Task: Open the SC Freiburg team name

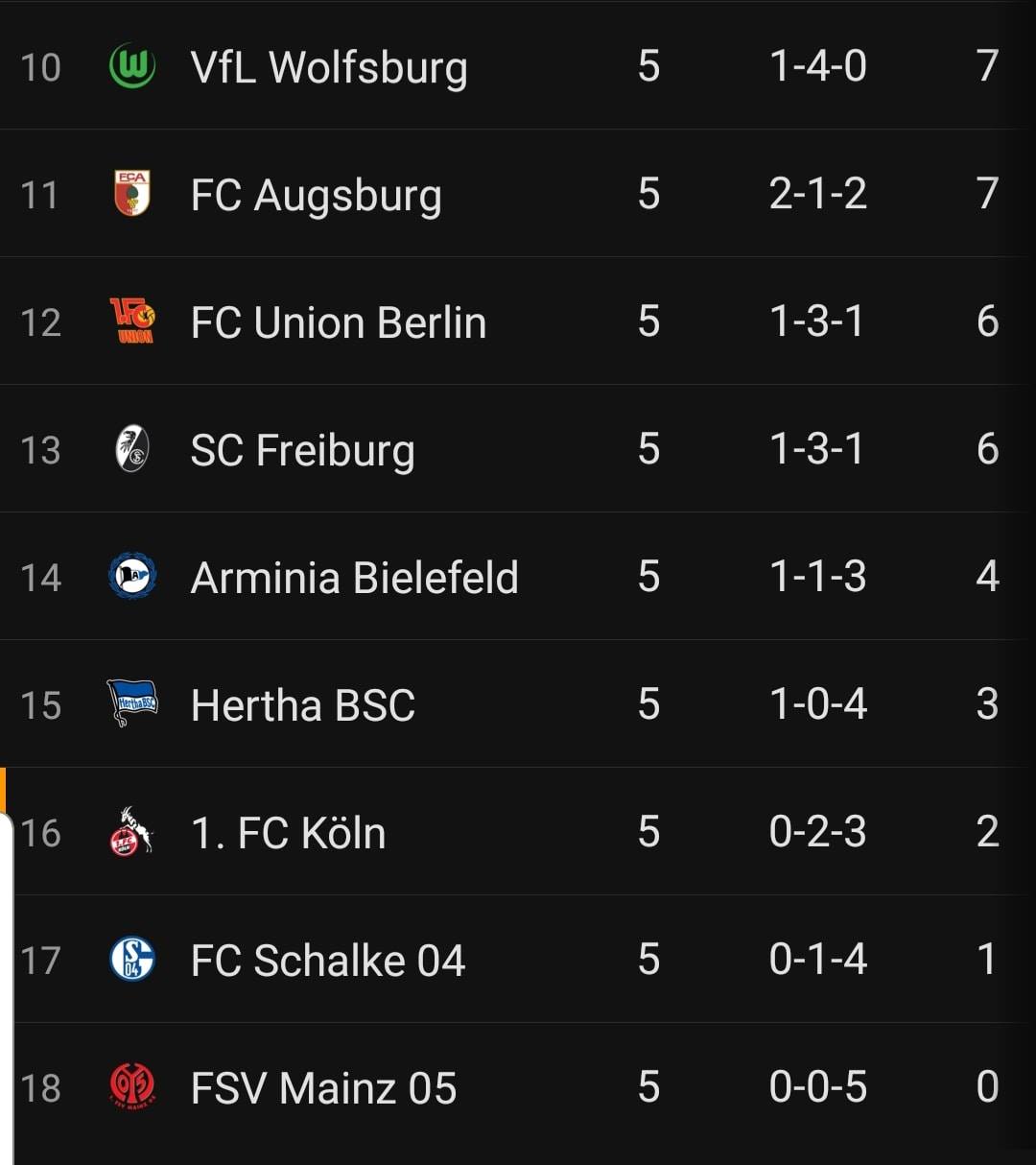Action: point(303,450)
